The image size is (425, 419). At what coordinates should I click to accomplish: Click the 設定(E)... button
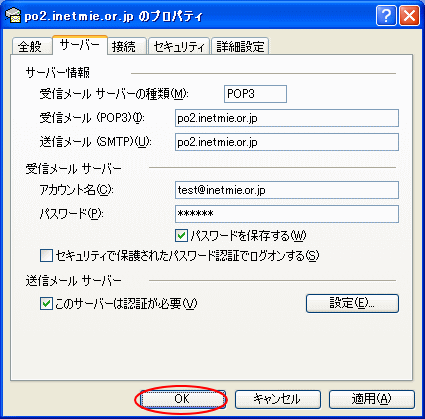352,303
